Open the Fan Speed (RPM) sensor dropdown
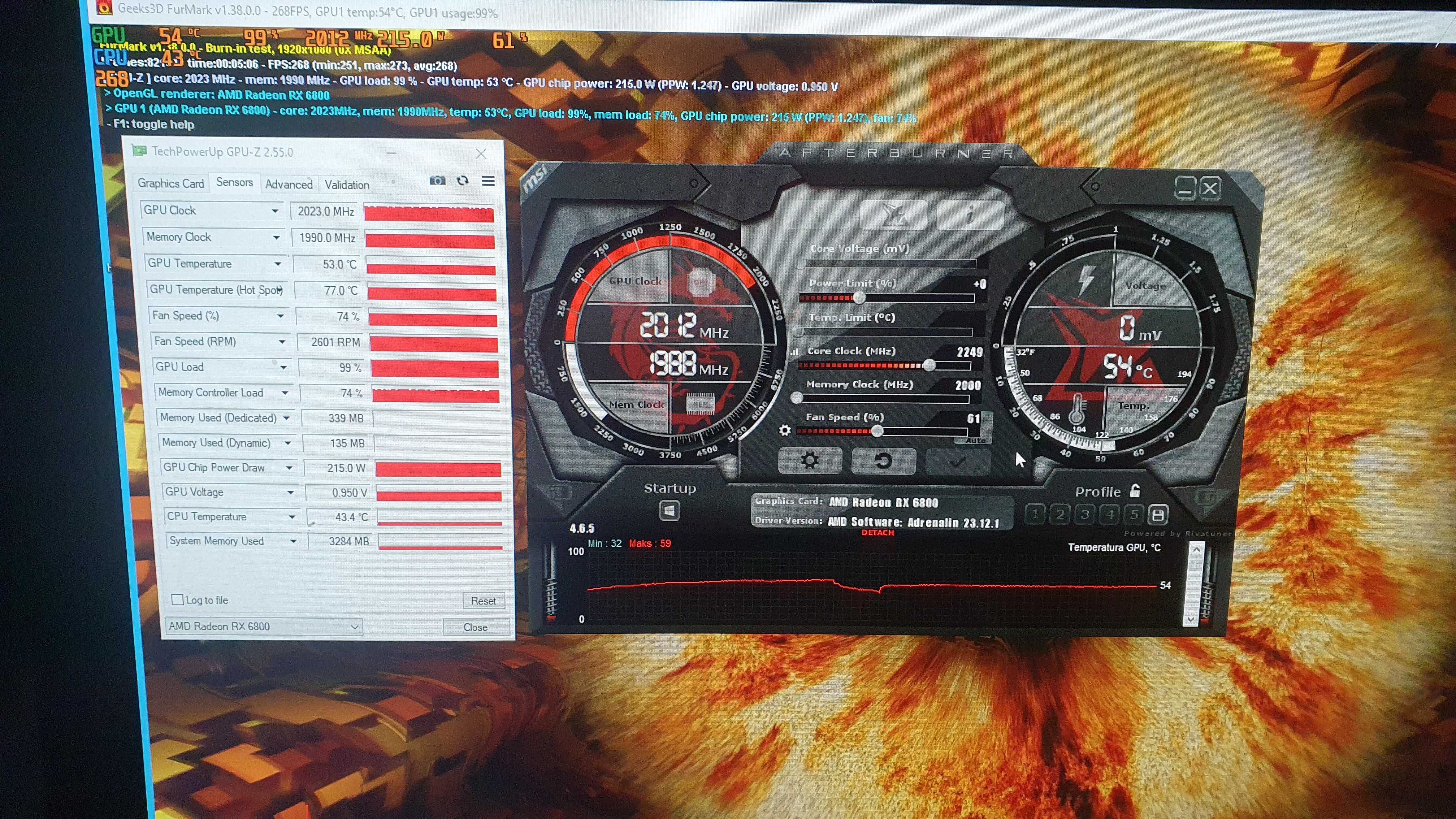Screen dimensions: 1456x819 coord(282,341)
